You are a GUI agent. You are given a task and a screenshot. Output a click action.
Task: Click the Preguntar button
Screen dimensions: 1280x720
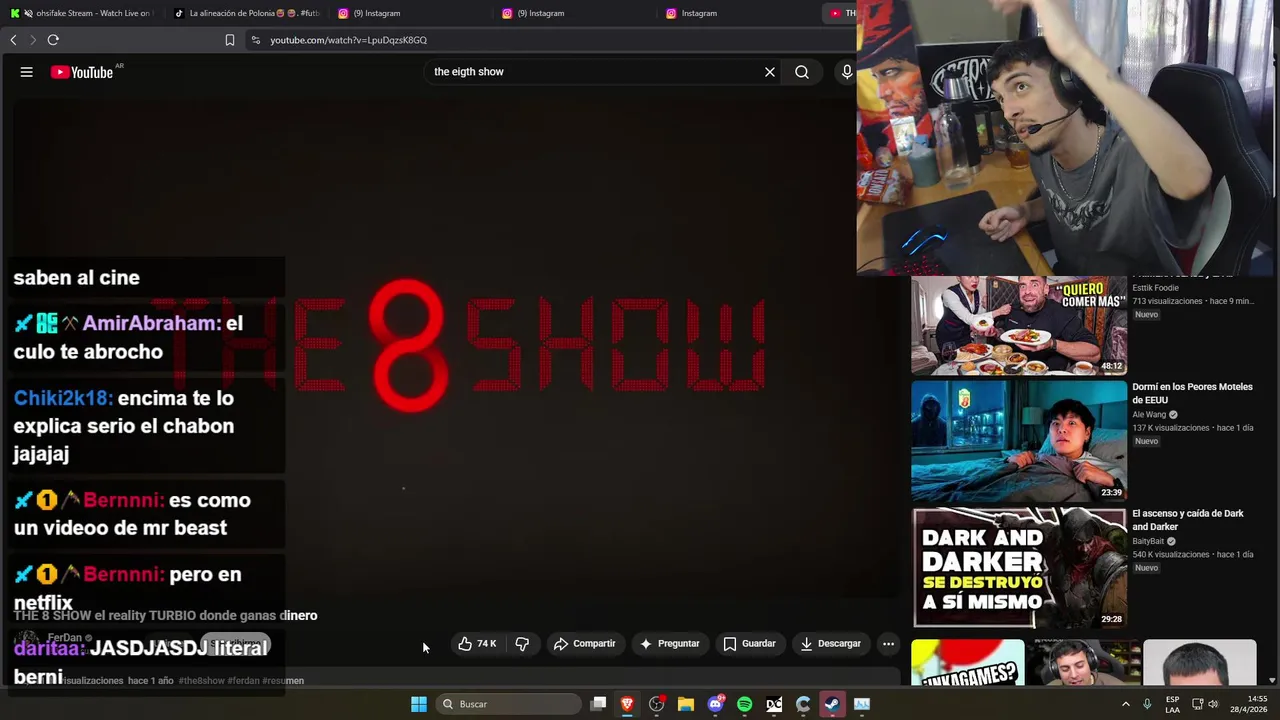pos(670,644)
